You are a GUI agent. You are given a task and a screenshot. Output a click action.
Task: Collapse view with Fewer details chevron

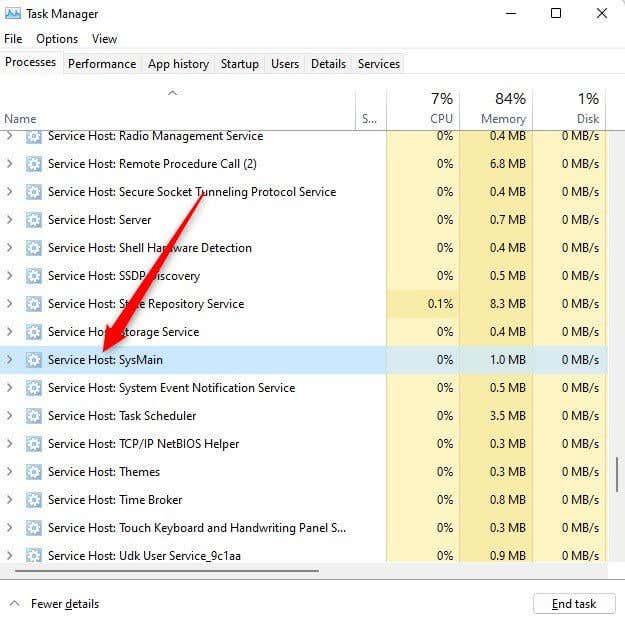pyautogui.click(x=14, y=603)
